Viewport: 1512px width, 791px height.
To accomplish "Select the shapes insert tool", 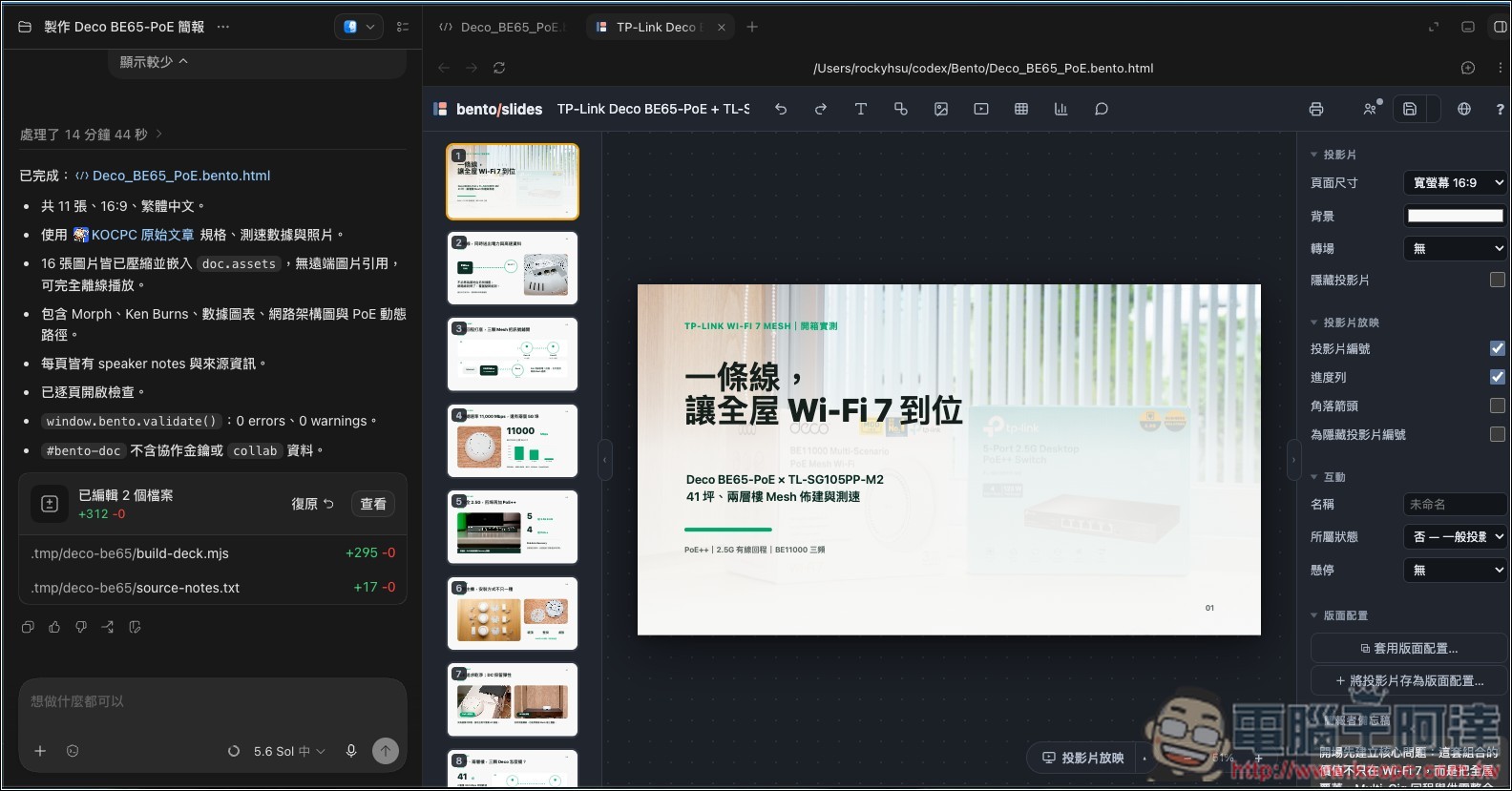I will pyautogui.click(x=901, y=109).
